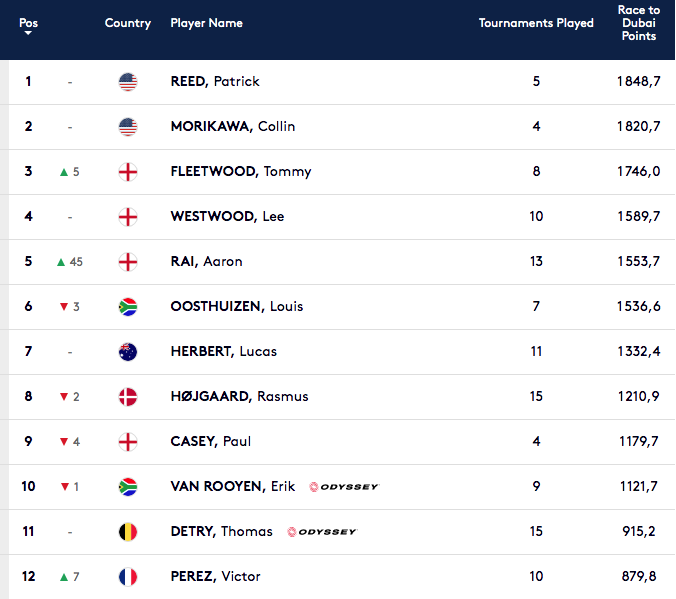Click the England flag next to Tommy Fleetwood
This screenshot has width=676, height=599.
tap(128, 172)
